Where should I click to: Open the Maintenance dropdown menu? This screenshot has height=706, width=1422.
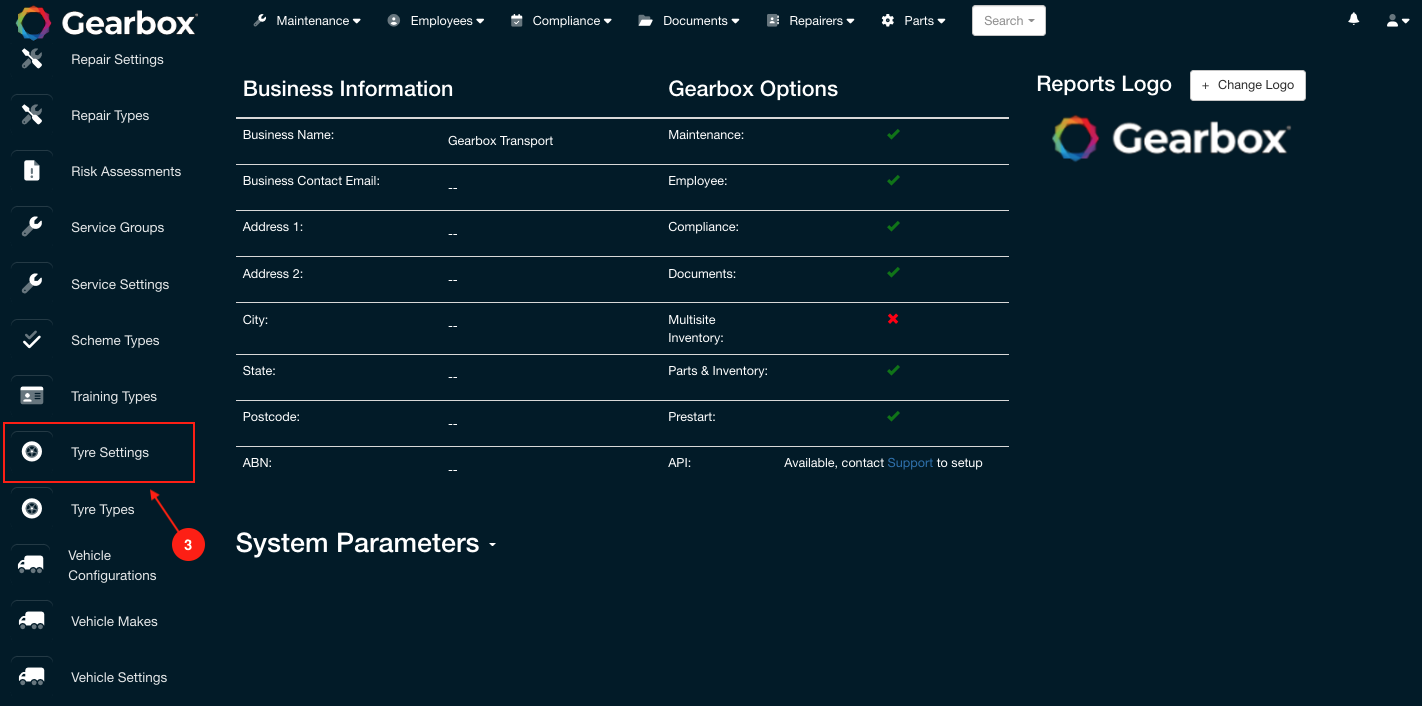point(307,20)
